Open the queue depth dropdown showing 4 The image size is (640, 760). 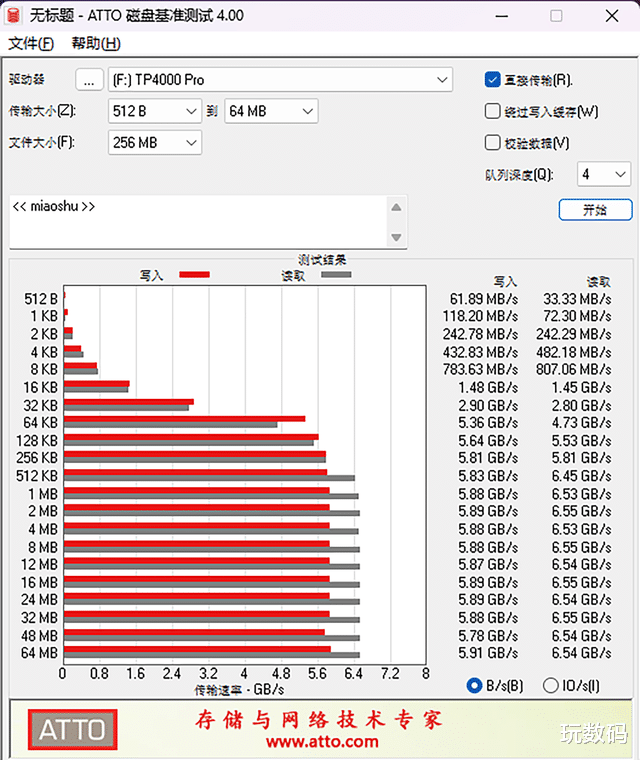tap(604, 174)
